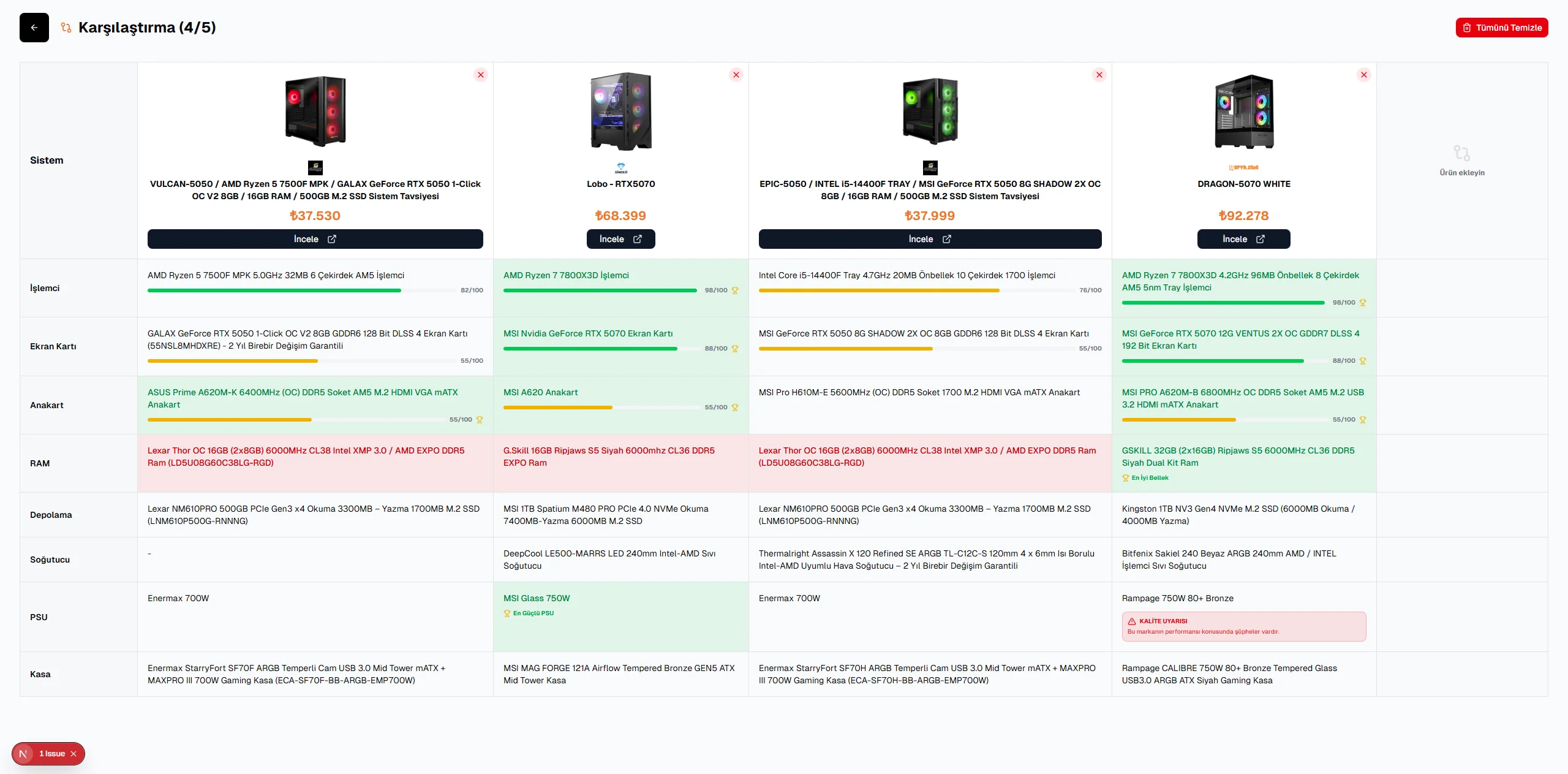The height and width of the screenshot is (774, 1568).
Task: Click the Lobo - RTX5070 case thumbnail
Action: (620, 112)
